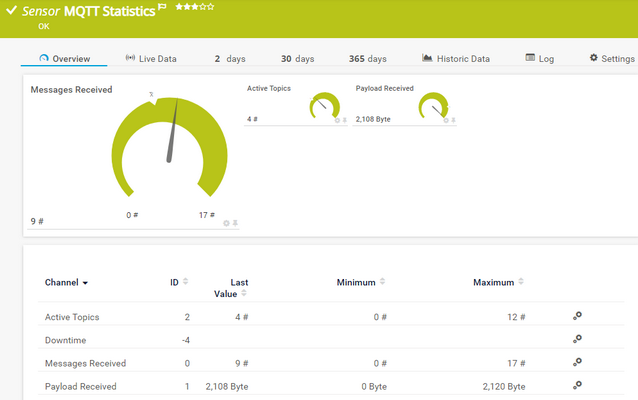Viewport: 638px width, 400px height.
Task: Open the Historic Data tab
Action: pos(456,59)
